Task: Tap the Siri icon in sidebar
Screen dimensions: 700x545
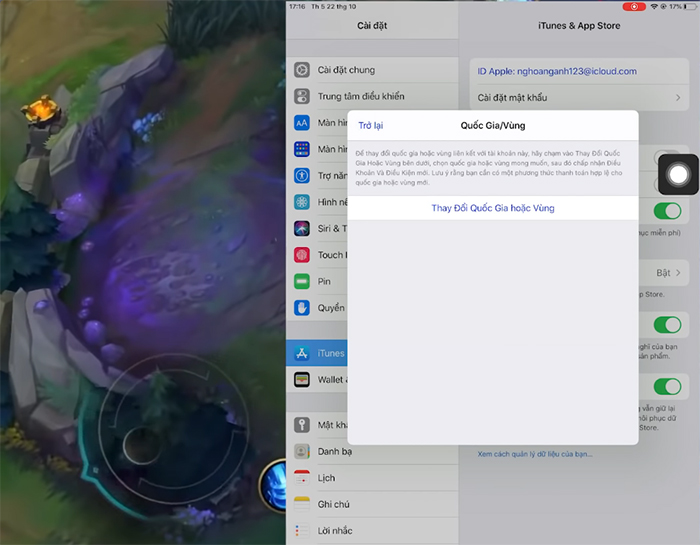Action: pos(302,229)
